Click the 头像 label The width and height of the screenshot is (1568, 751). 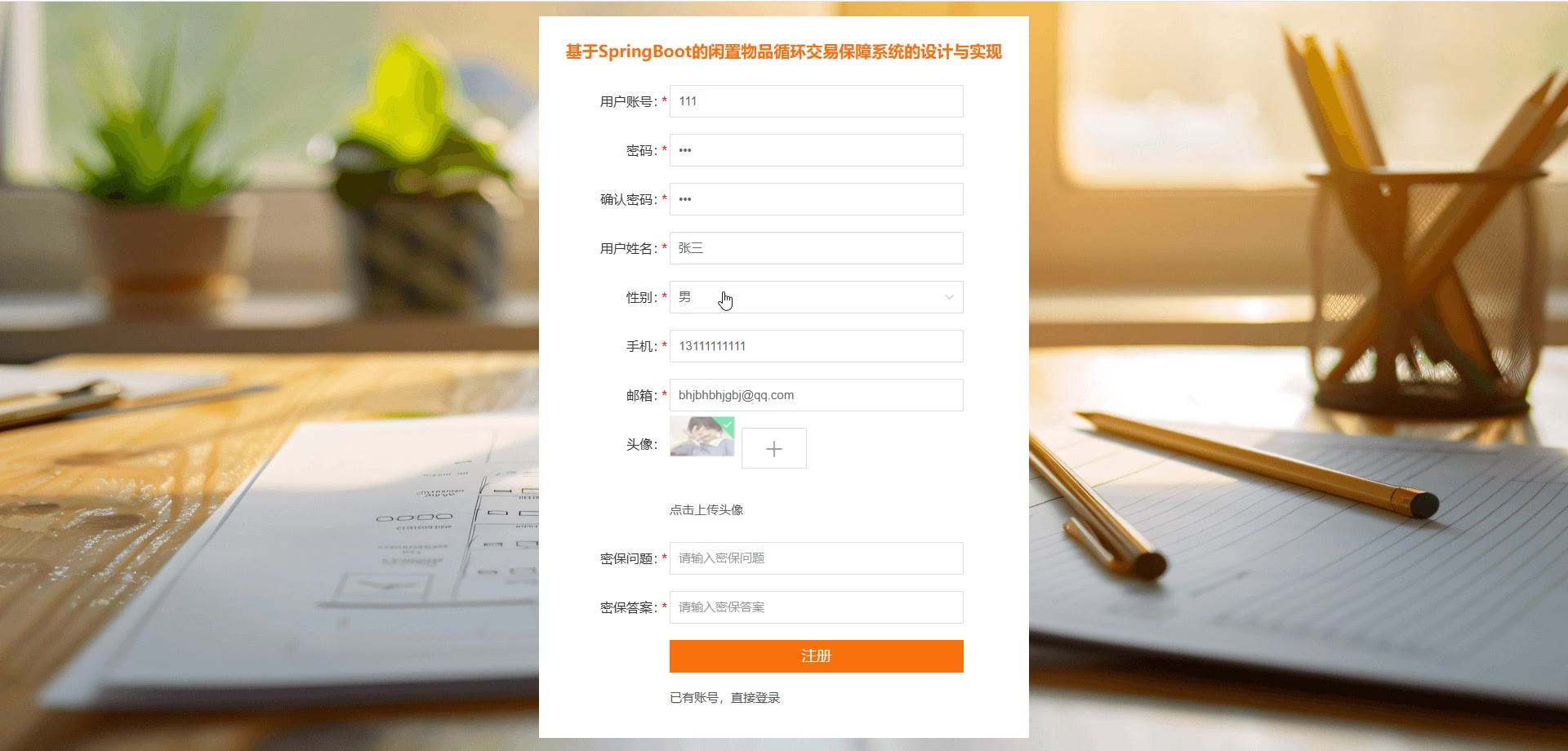click(x=641, y=444)
